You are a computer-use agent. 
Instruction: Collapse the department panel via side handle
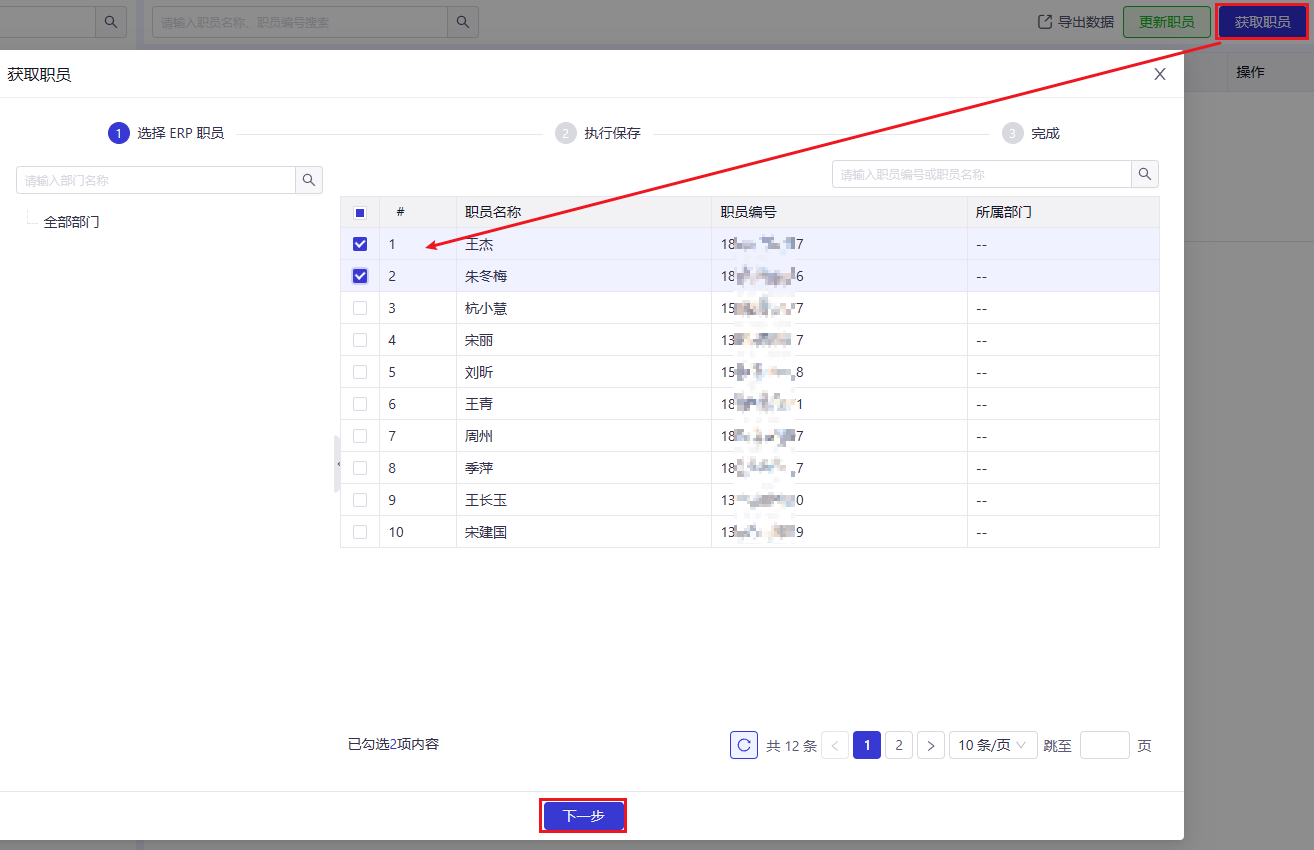point(338,464)
